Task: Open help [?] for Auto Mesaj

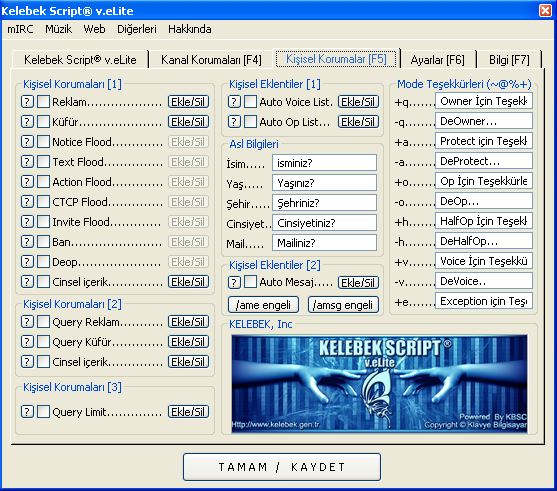Action: [234, 282]
